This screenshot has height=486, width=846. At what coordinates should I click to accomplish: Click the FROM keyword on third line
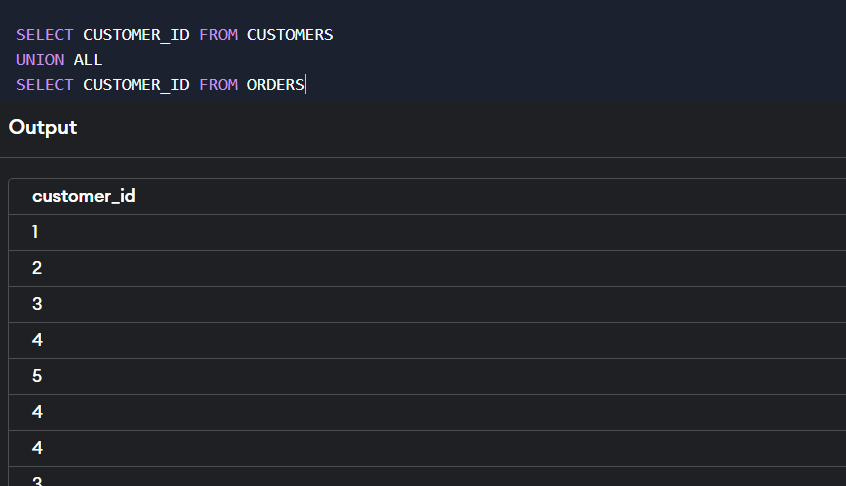[x=219, y=85]
